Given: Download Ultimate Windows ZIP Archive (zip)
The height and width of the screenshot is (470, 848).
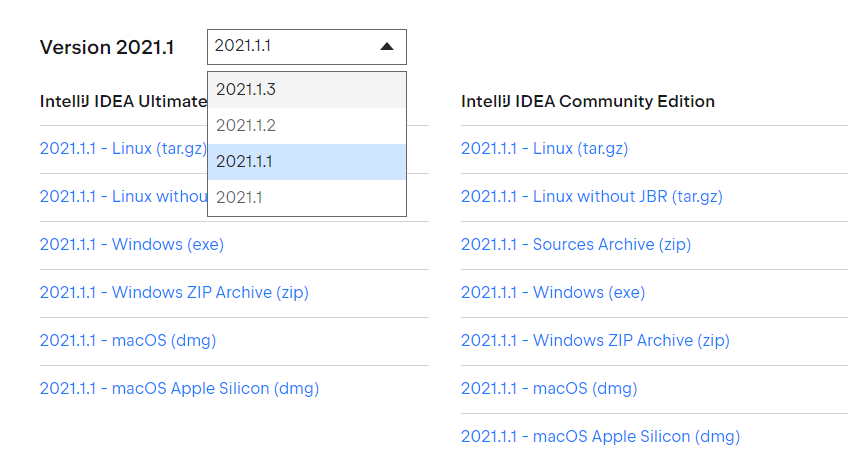Looking at the screenshot, I should point(173,292).
